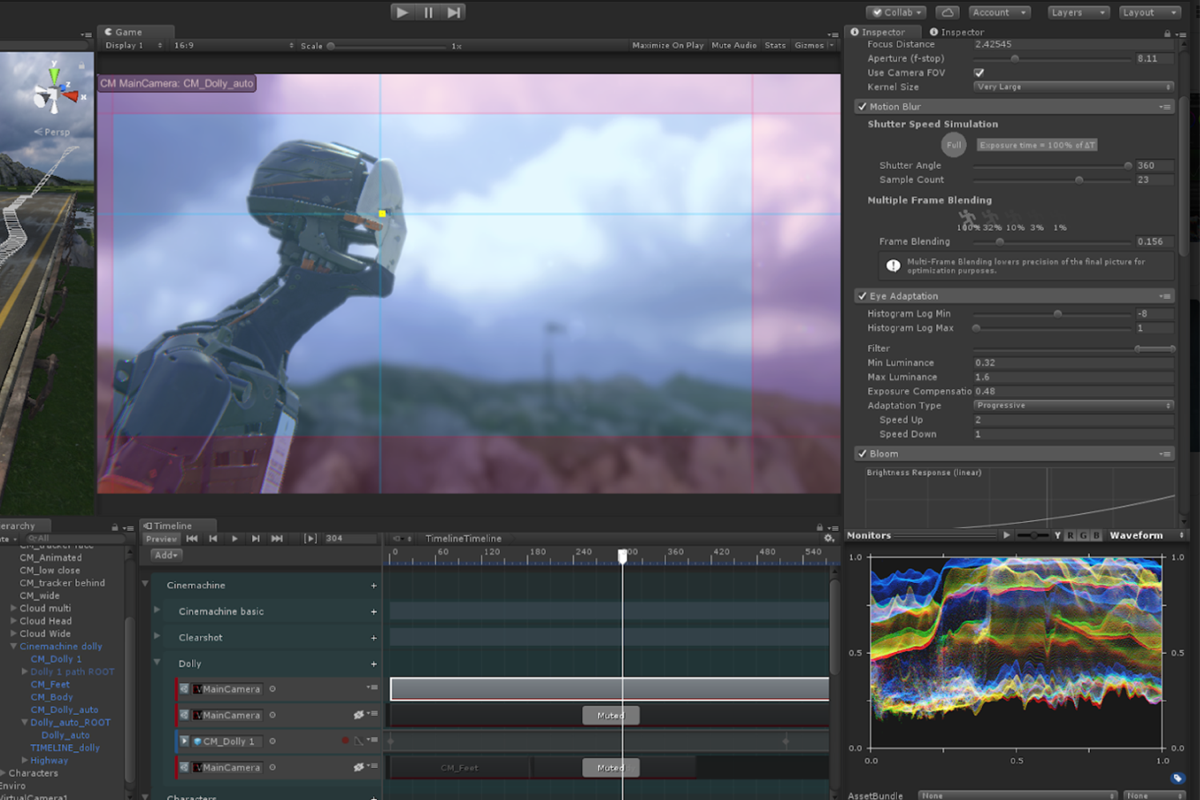Toggle the B channel in Monitors
Screen dimensions: 1200x800
[x=1096, y=536]
